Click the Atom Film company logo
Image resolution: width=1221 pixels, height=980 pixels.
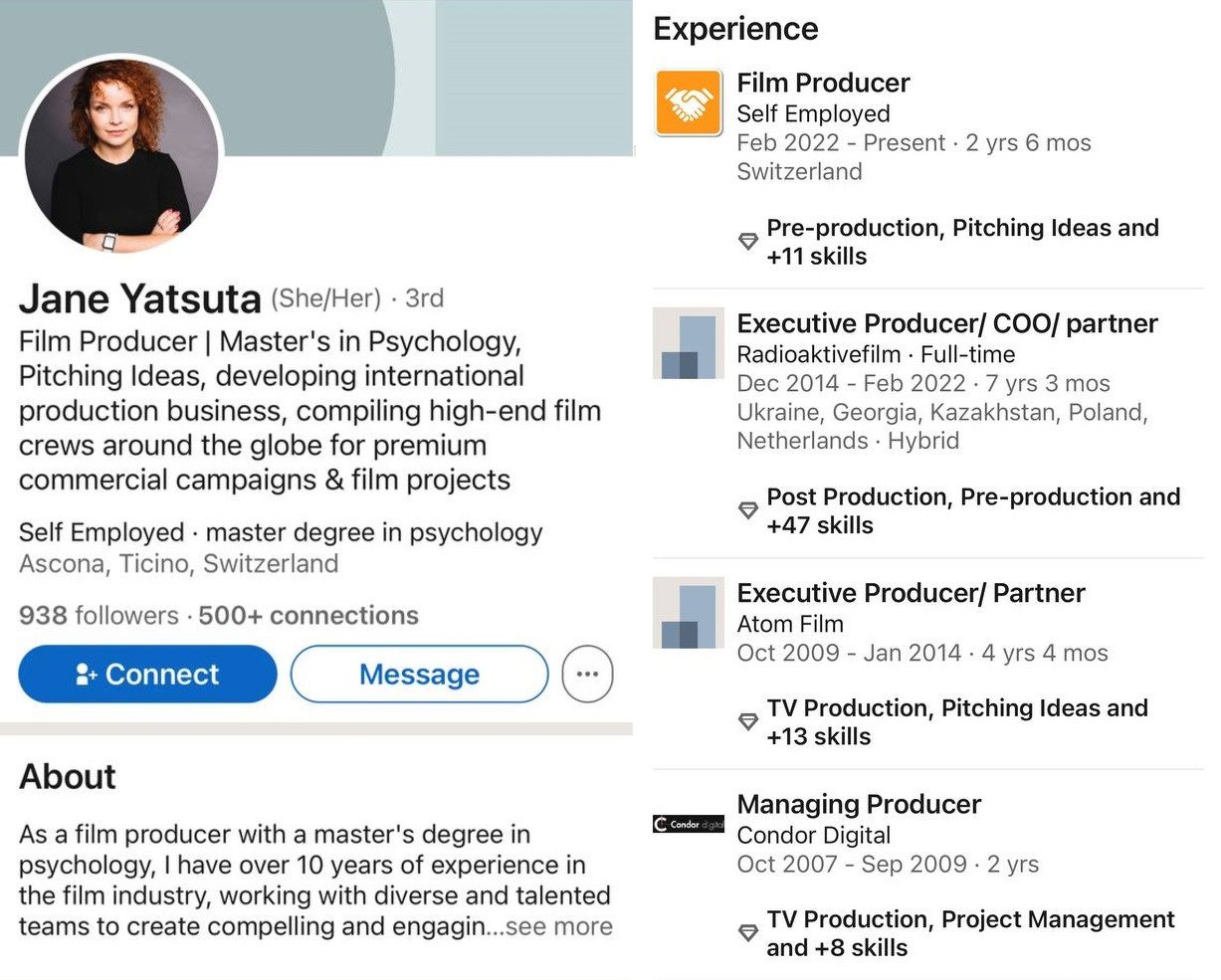coord(688,613)
